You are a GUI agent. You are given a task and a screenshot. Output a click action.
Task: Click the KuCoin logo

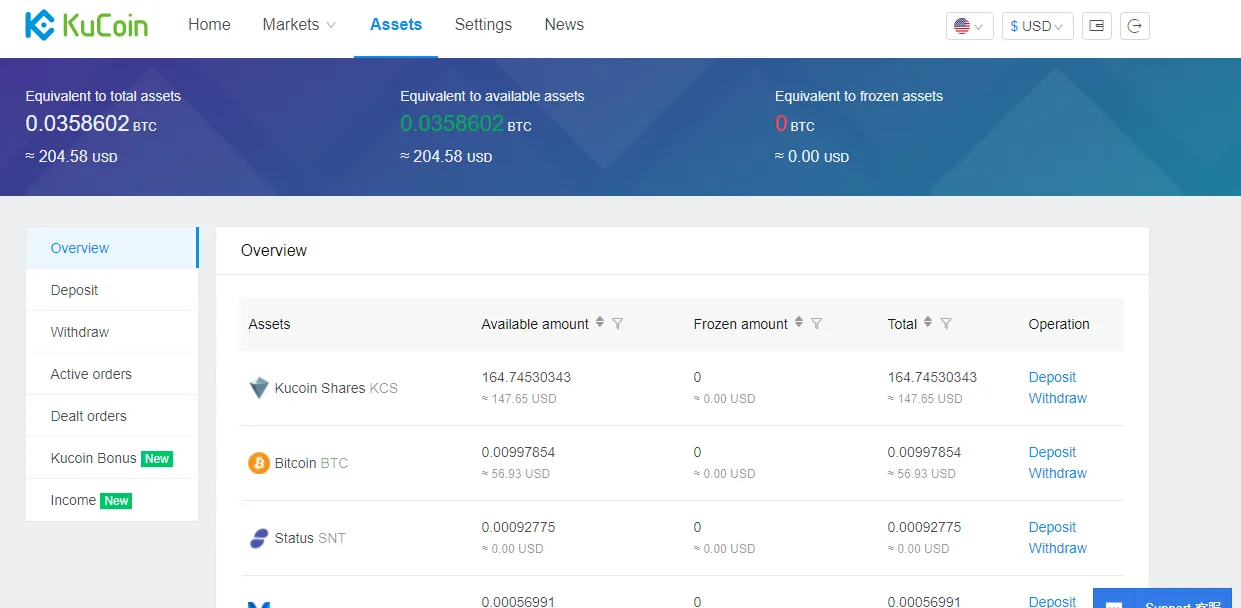pyautogui.click(x=86, y=25)
